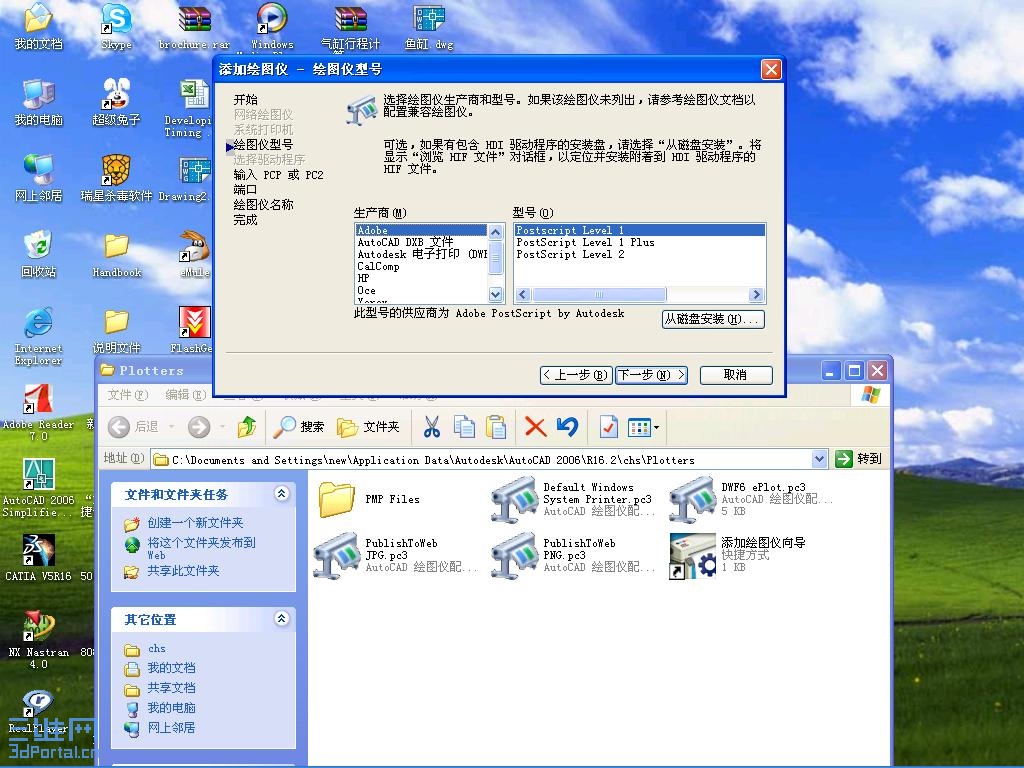Open 我的电脑 desktop icon
The height and width of the screenshot is (768, 1024).
(38, 103)
